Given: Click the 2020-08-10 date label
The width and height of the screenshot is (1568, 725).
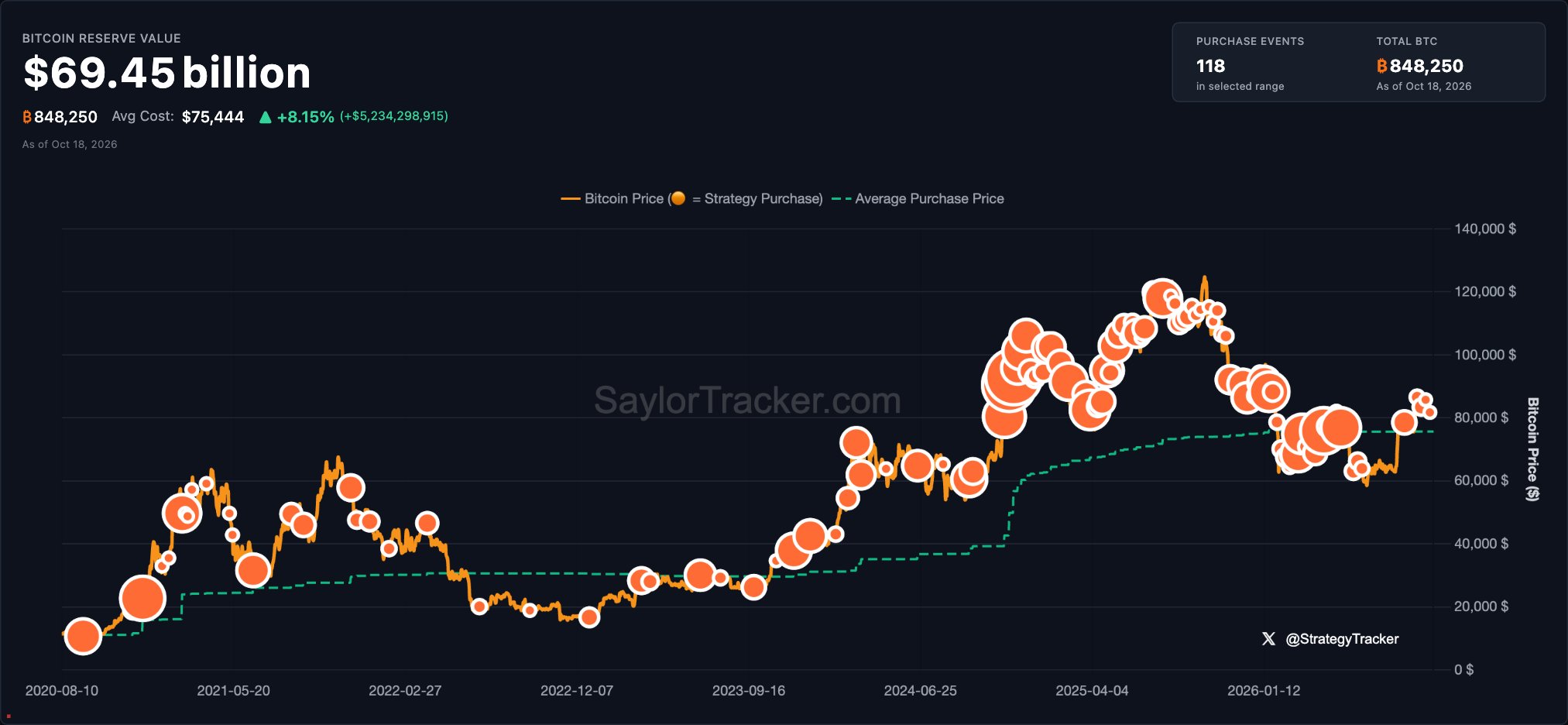Looking at the screenshot, I should pos(62,691).
